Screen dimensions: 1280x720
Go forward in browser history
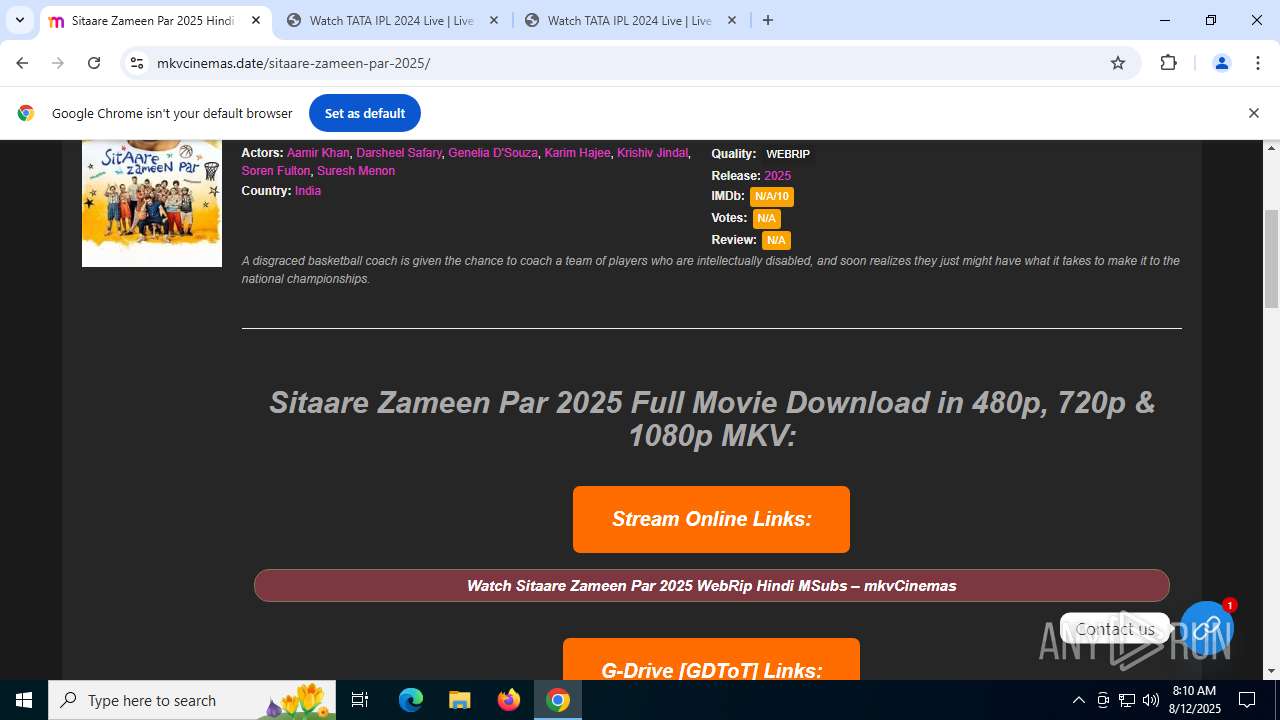coord(58,63)
